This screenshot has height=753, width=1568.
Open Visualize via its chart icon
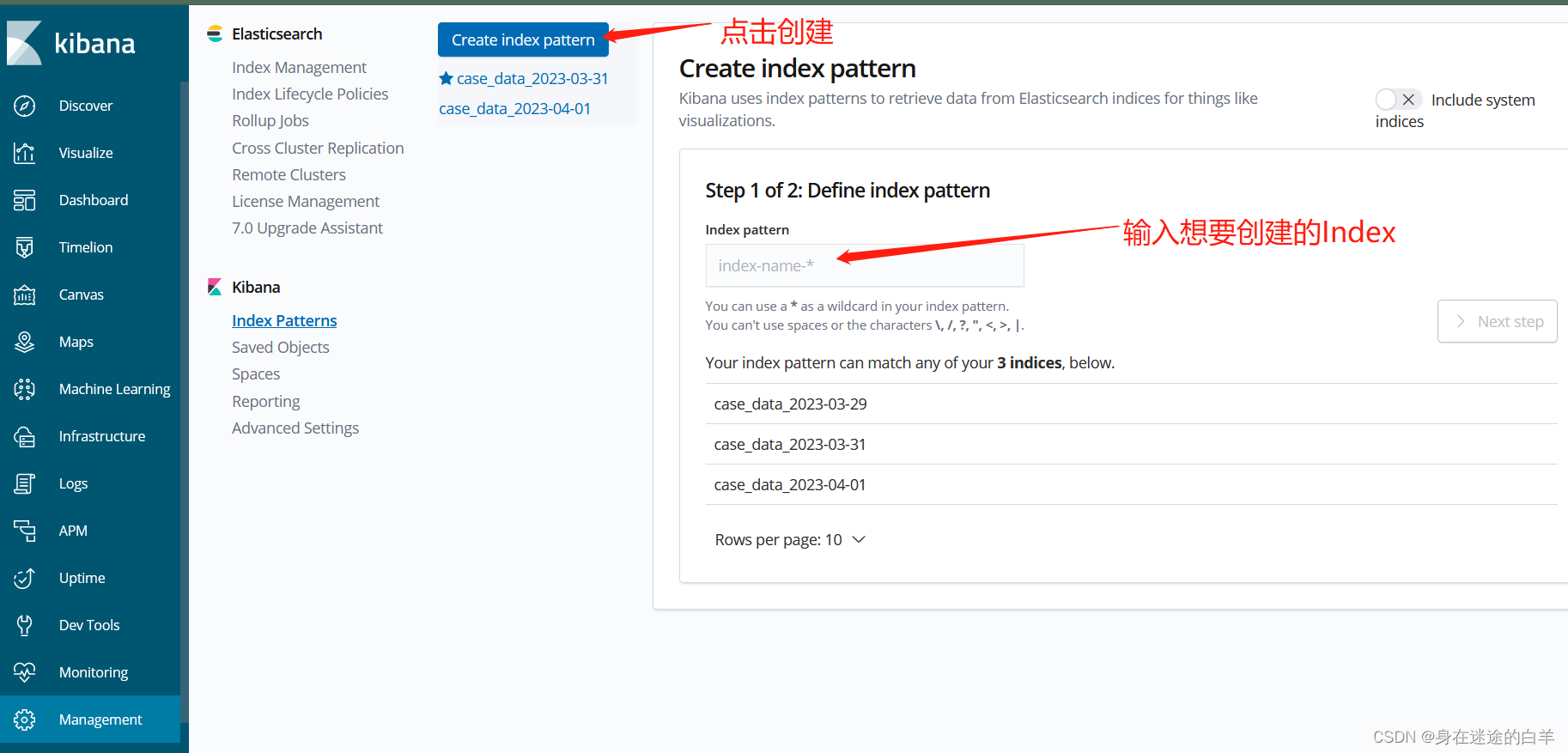(25, 153)
